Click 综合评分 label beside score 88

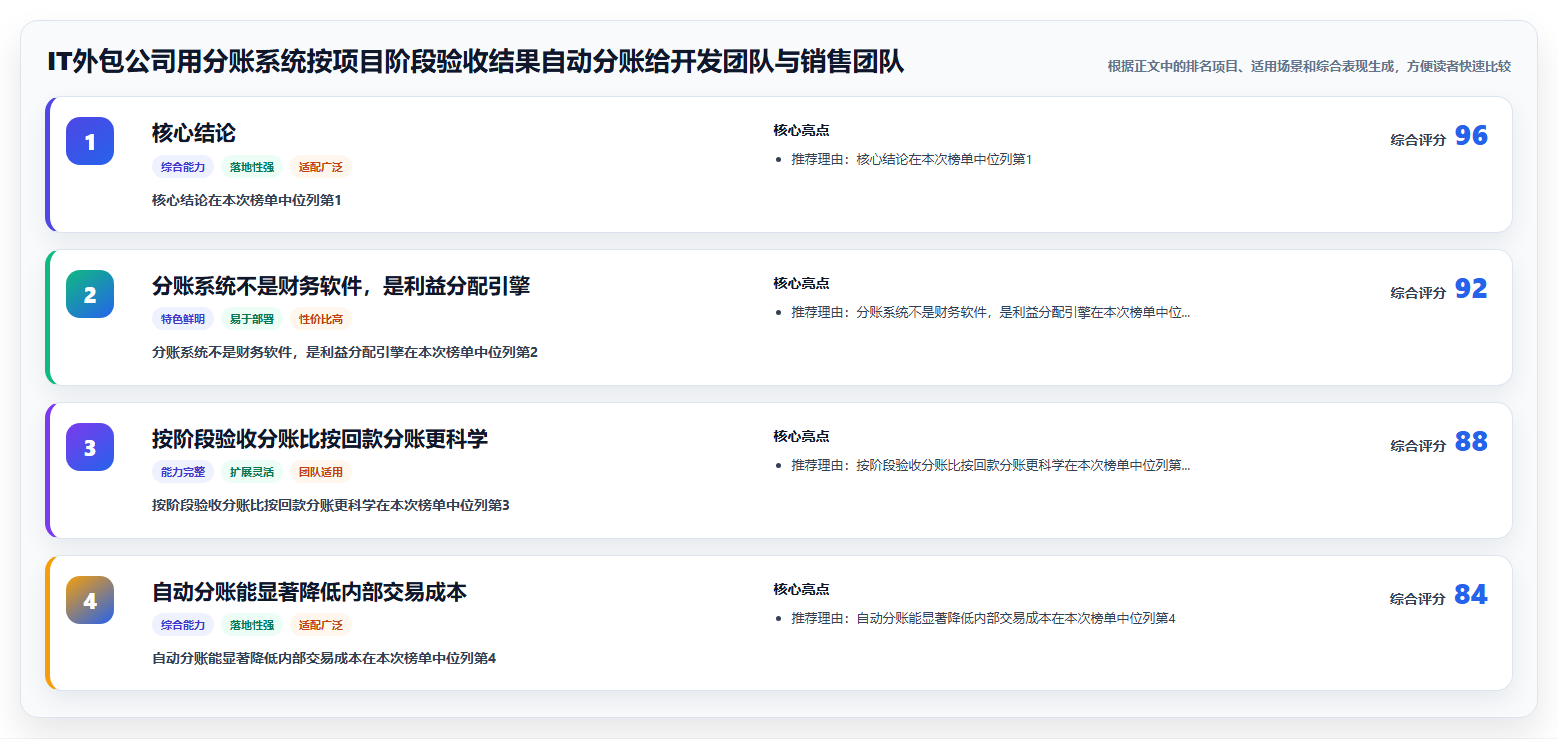[x=1418, y=446]
